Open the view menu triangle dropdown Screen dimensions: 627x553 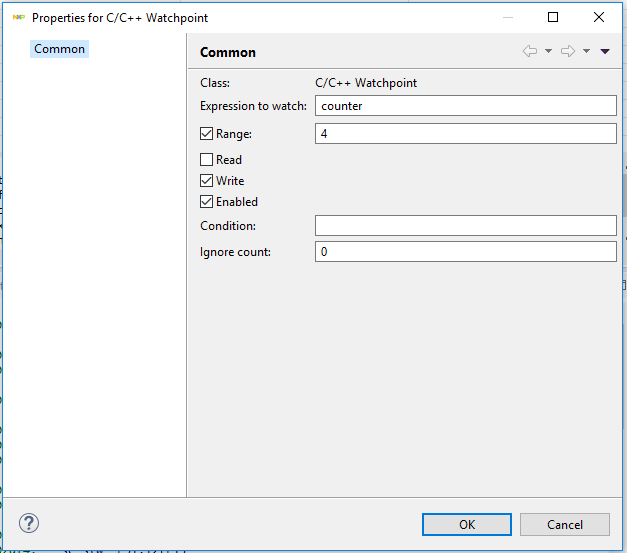[605, 52]
